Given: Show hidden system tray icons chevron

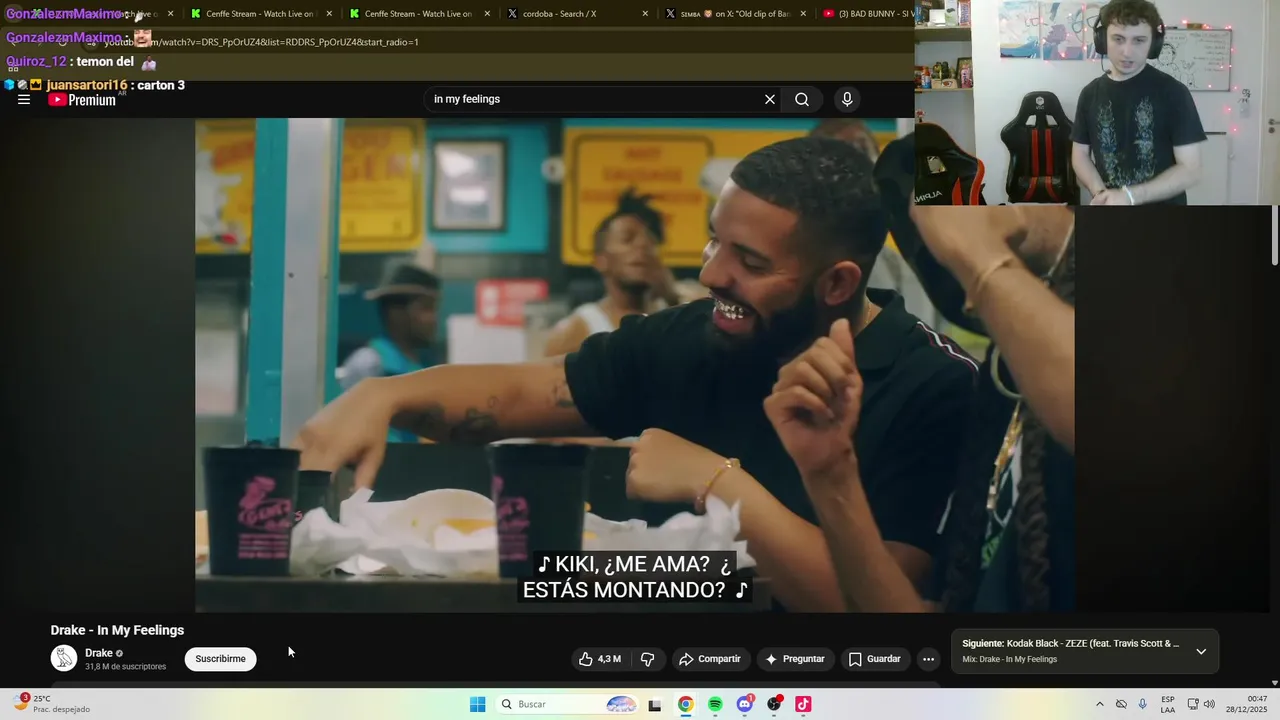Looking at the screenshot, I should [1100, 704].
